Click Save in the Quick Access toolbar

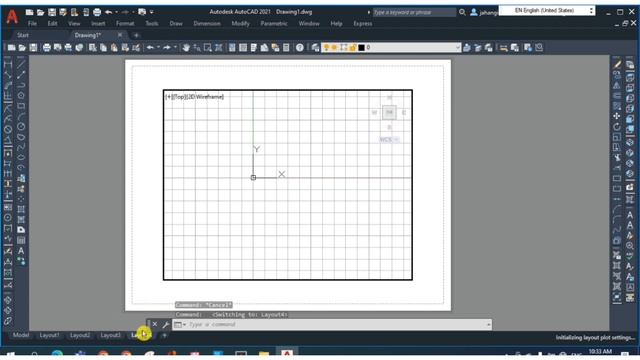(x=52, y=12)
